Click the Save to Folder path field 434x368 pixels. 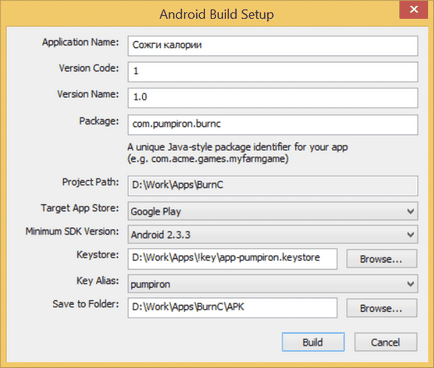[x=232, y=308]
